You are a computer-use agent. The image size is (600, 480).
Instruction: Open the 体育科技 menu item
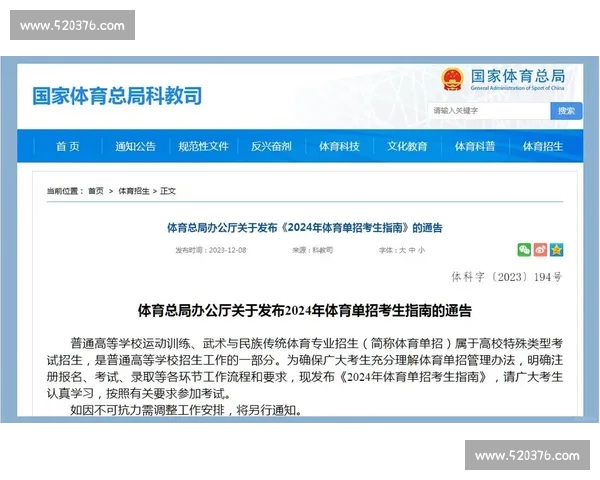339,146
